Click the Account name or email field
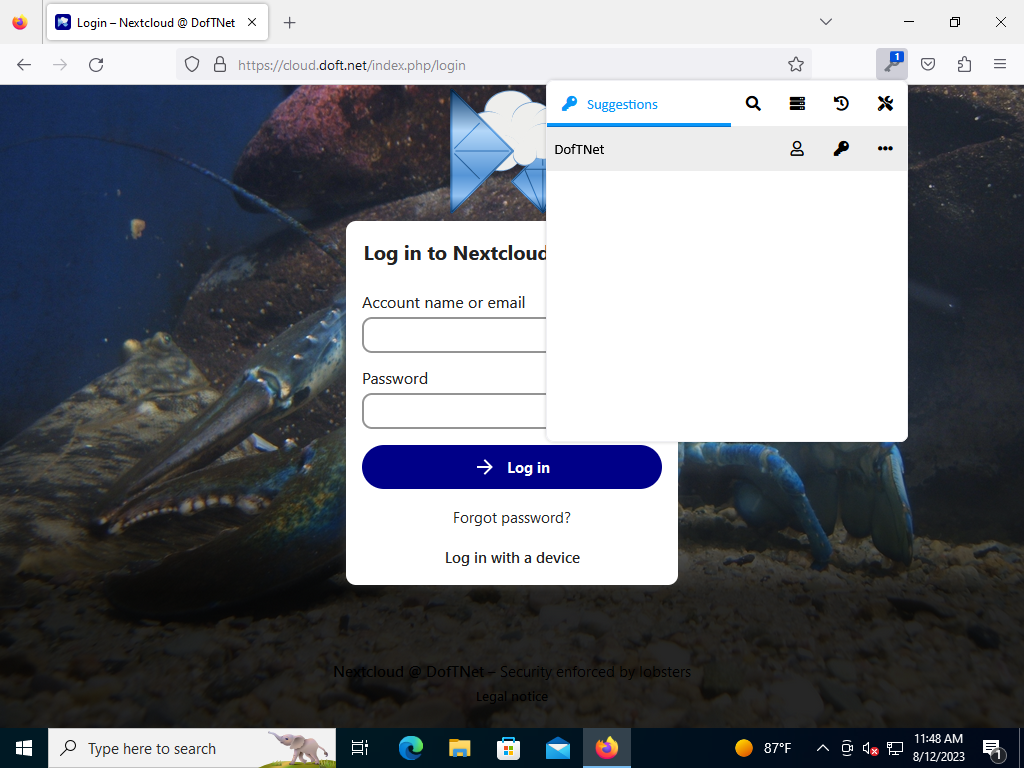Screen dimensions: 1024x768 coord(454,335)
